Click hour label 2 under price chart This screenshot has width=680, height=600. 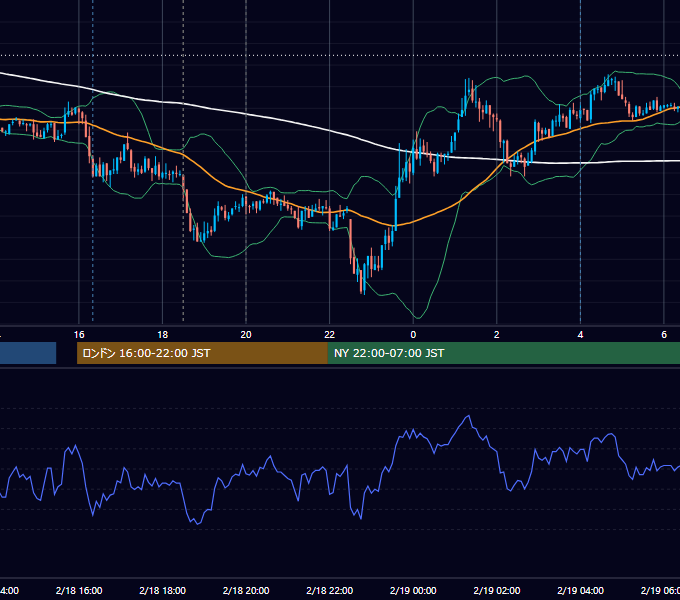(497, 334)
